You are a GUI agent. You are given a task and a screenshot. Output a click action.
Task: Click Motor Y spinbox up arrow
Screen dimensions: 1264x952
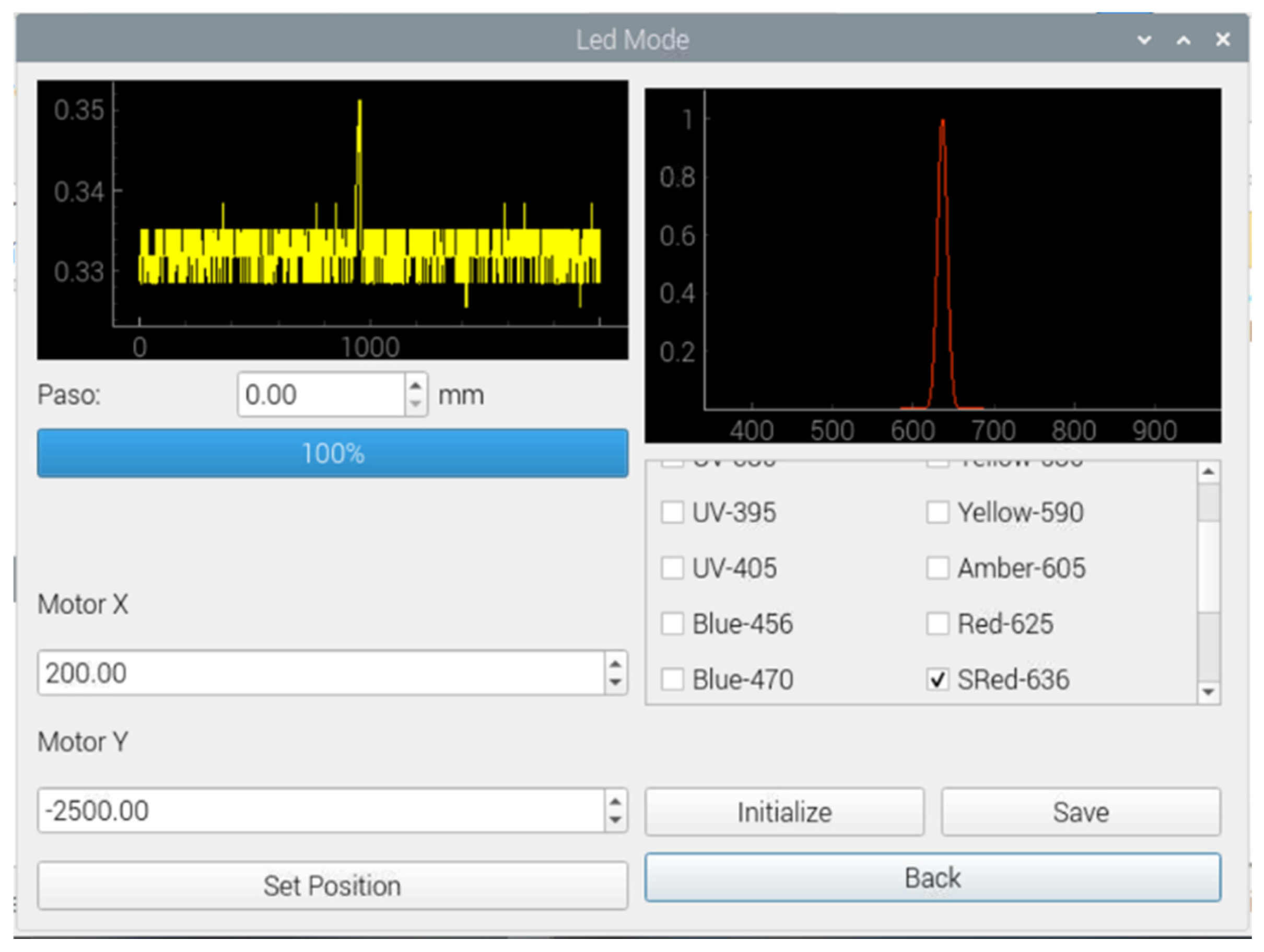tap(615, 802)
